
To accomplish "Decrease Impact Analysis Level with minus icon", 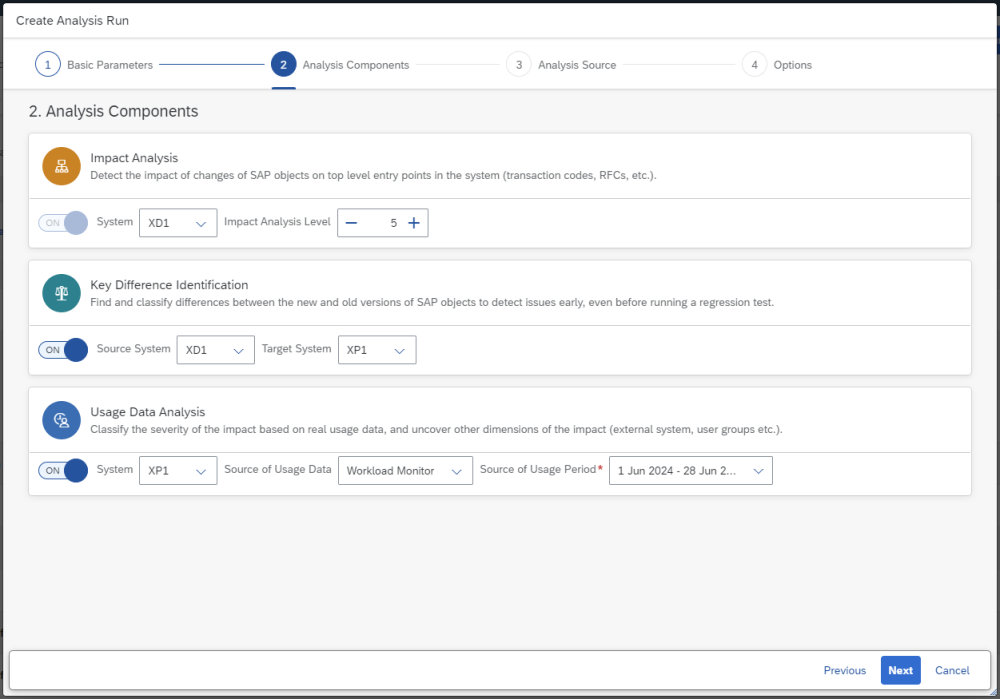I will coord(351,223).
